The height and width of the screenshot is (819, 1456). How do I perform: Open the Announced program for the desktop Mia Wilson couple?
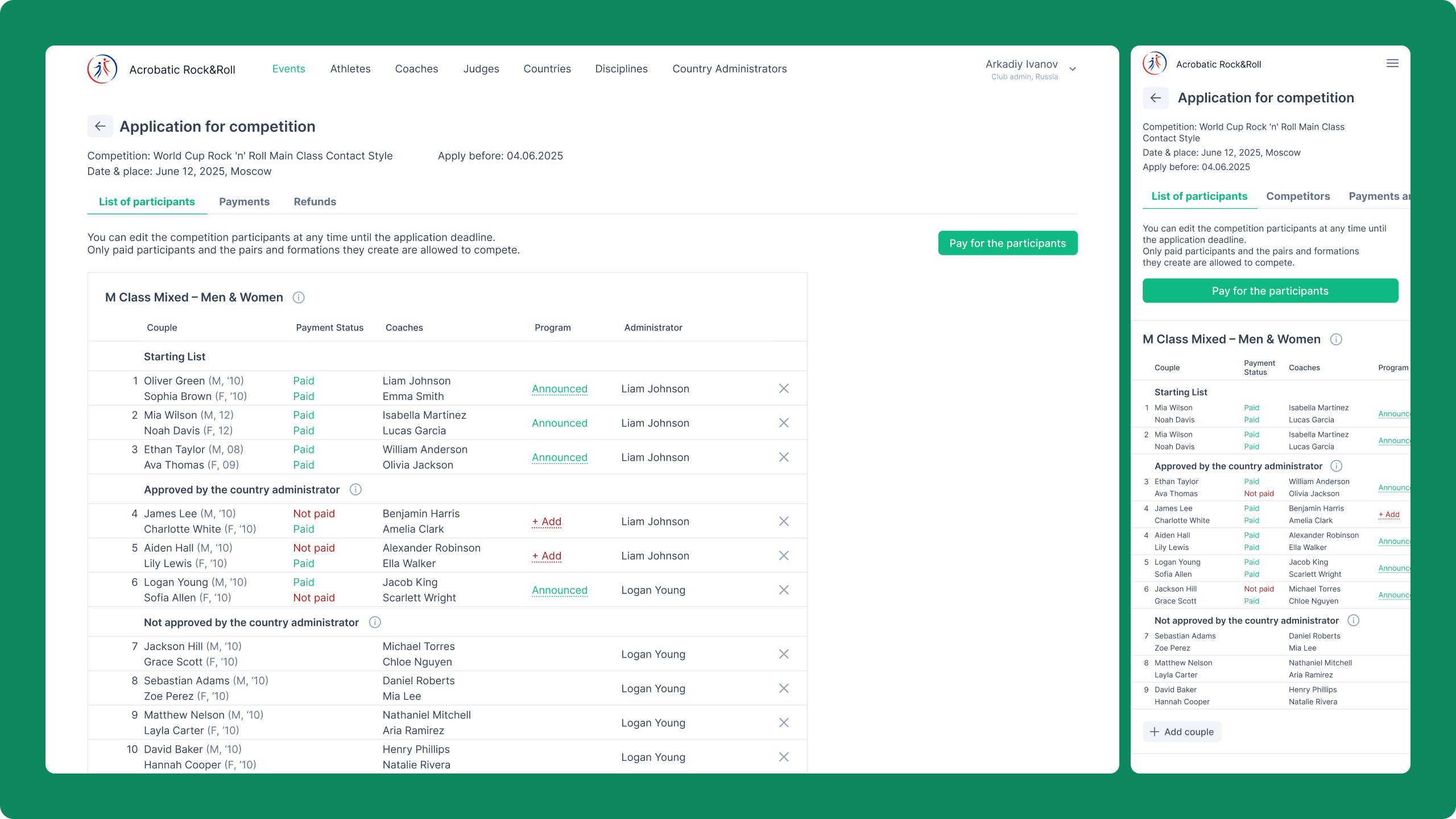(x=560, y=423)
